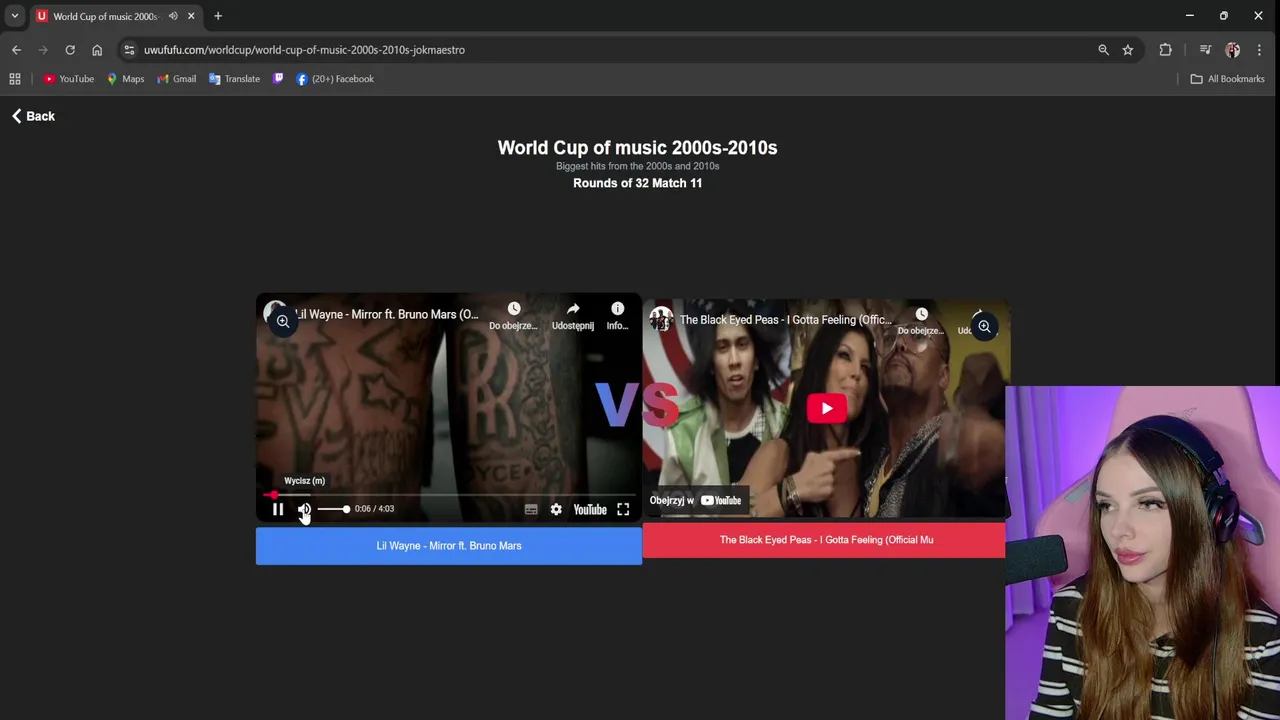Click the 0:06 / 4:03 time display

(x=374, y=509)
